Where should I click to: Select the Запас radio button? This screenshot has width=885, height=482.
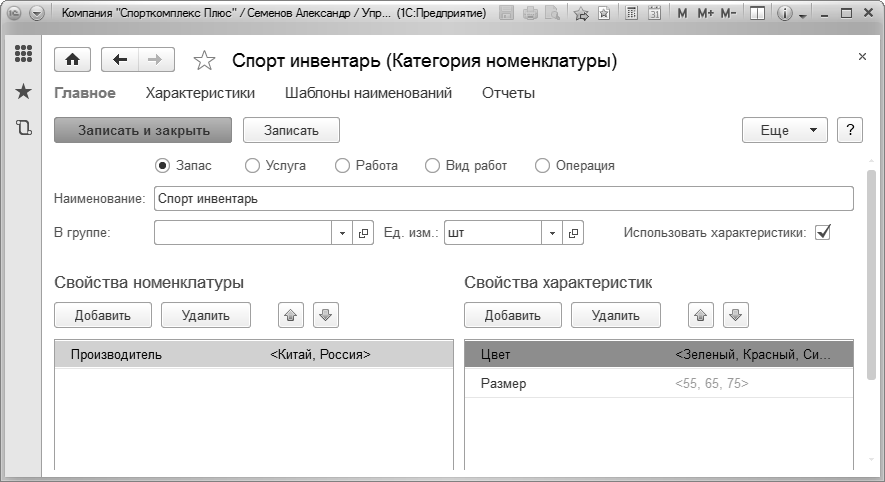(162, 165)
